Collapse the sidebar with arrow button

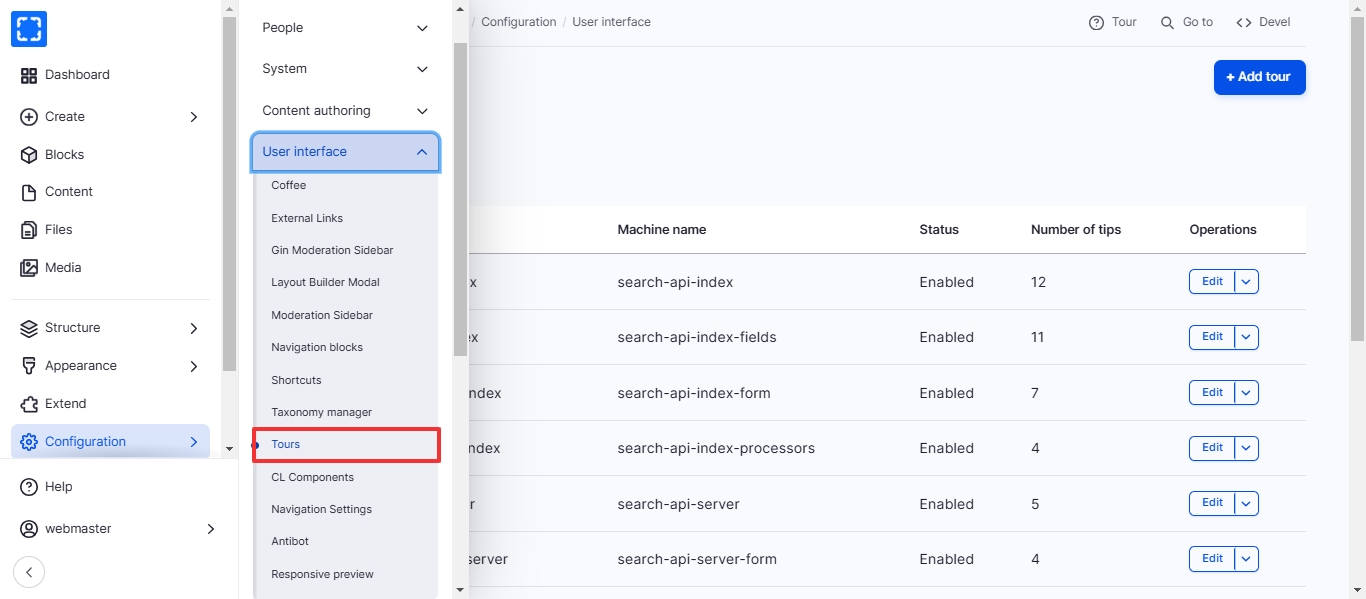tap(29, 572)
